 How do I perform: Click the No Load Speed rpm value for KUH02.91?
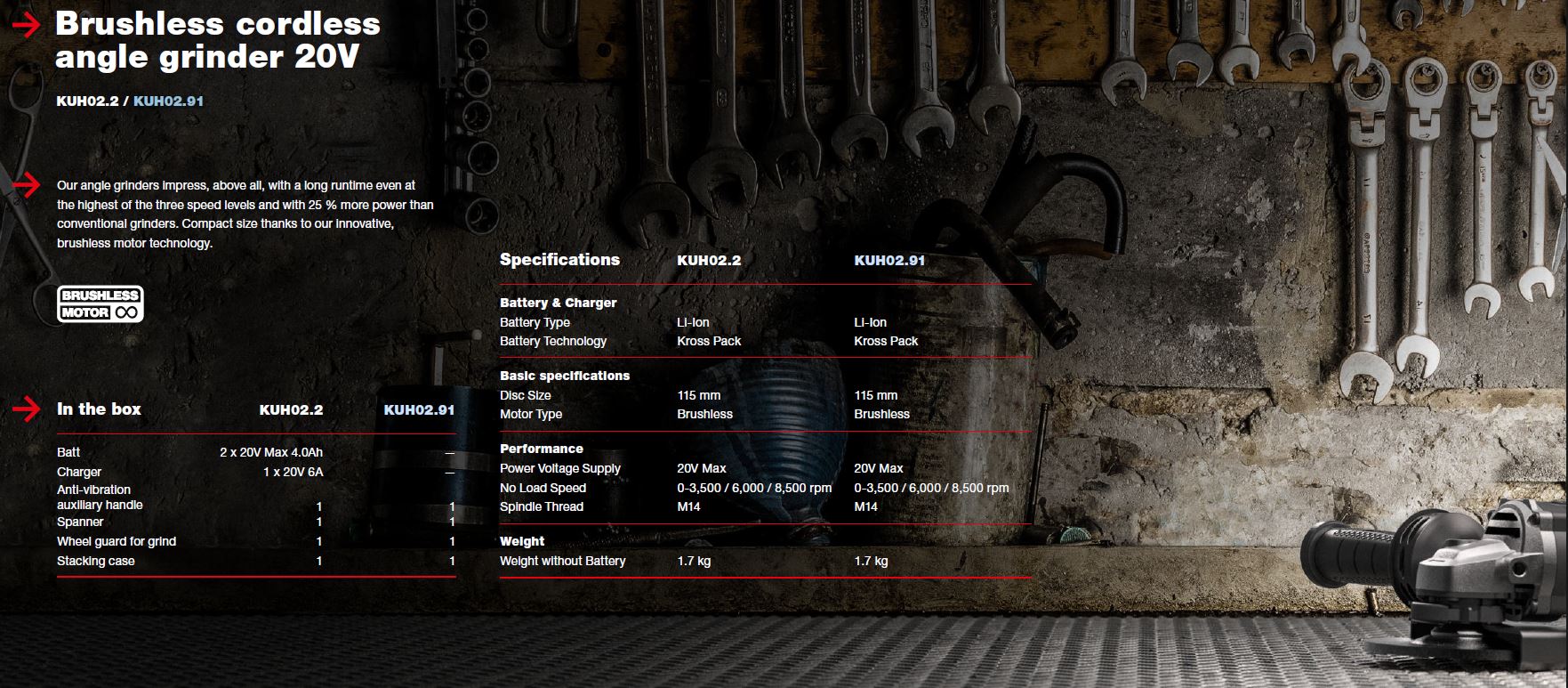[931, 488]
